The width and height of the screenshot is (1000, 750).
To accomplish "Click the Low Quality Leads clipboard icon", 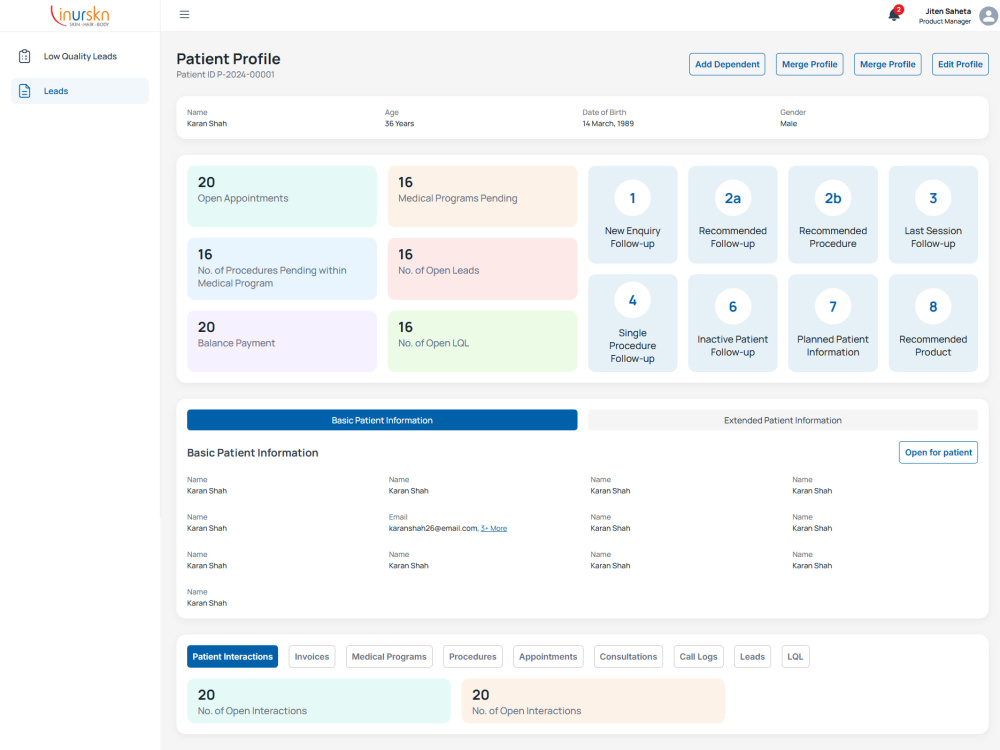I will [x=24, y=56].
